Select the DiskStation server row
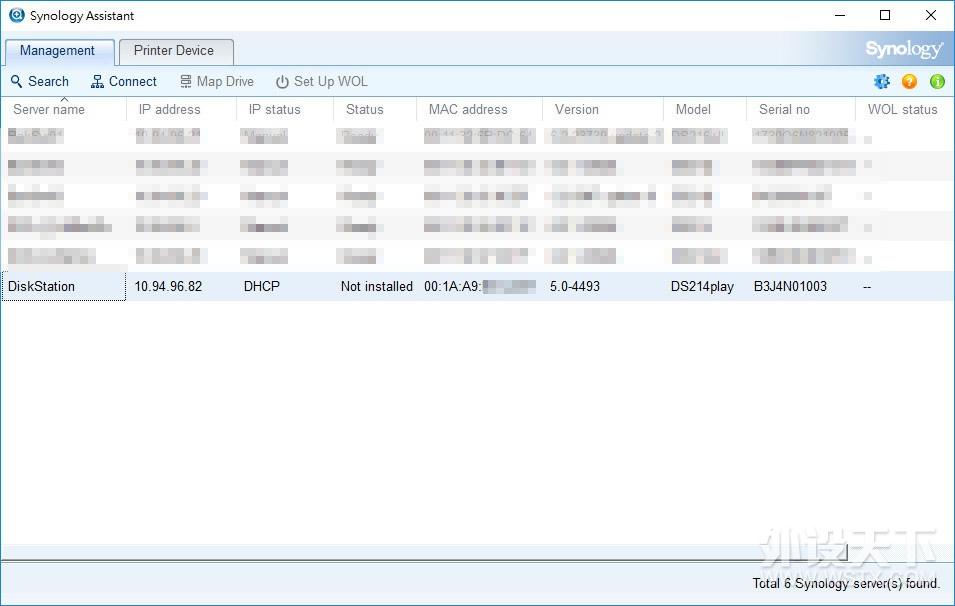The image size is (955, 606). [478, 286]
